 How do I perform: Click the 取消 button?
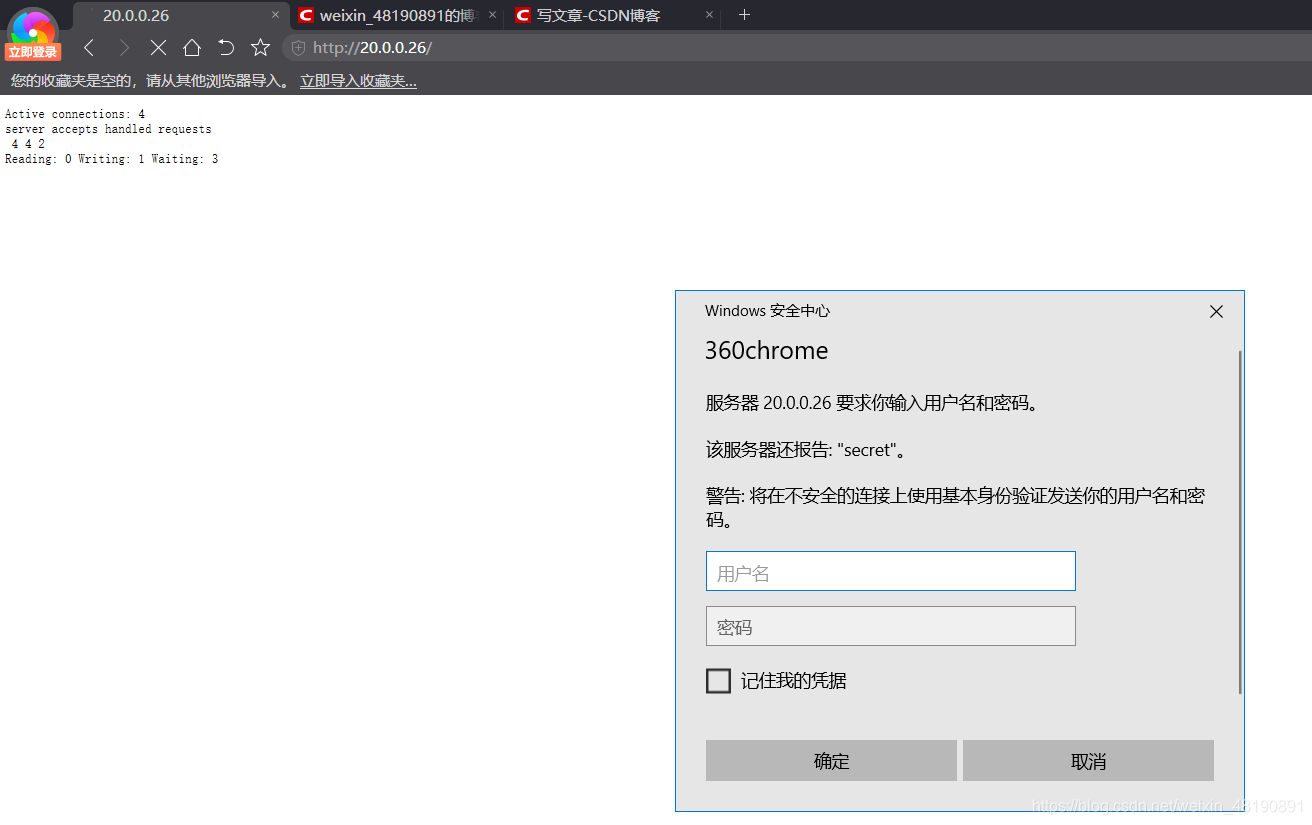coord(1088,761)
